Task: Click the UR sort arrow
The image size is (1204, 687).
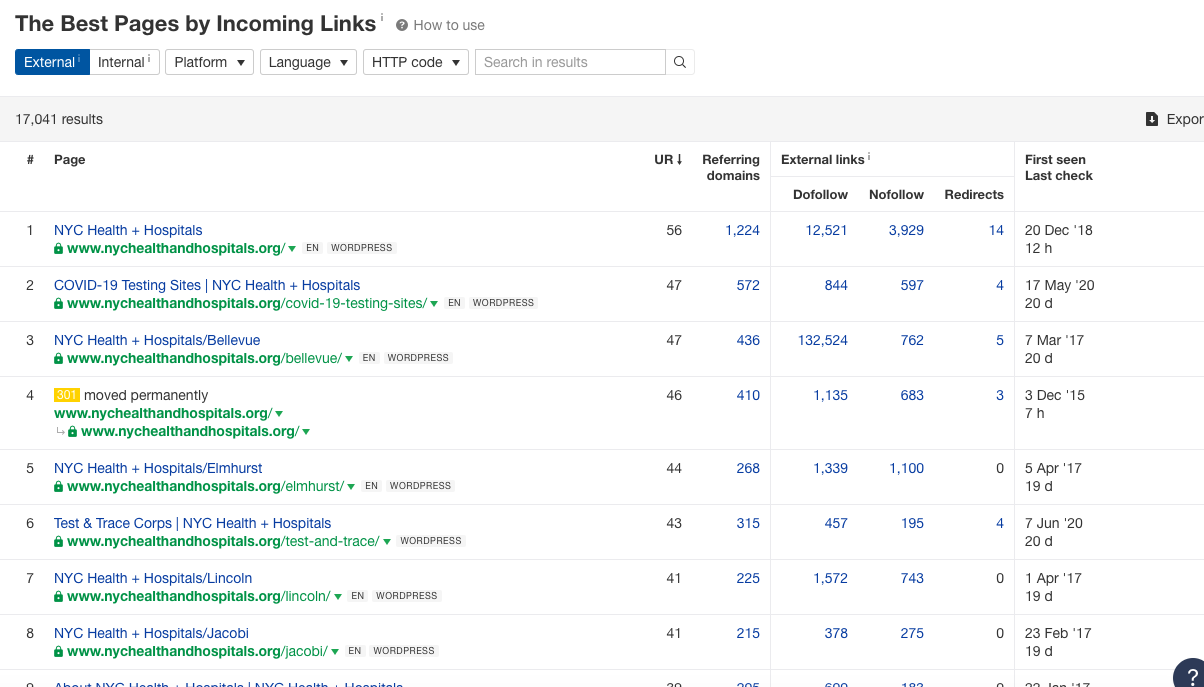Action: [x=680, y=159]
